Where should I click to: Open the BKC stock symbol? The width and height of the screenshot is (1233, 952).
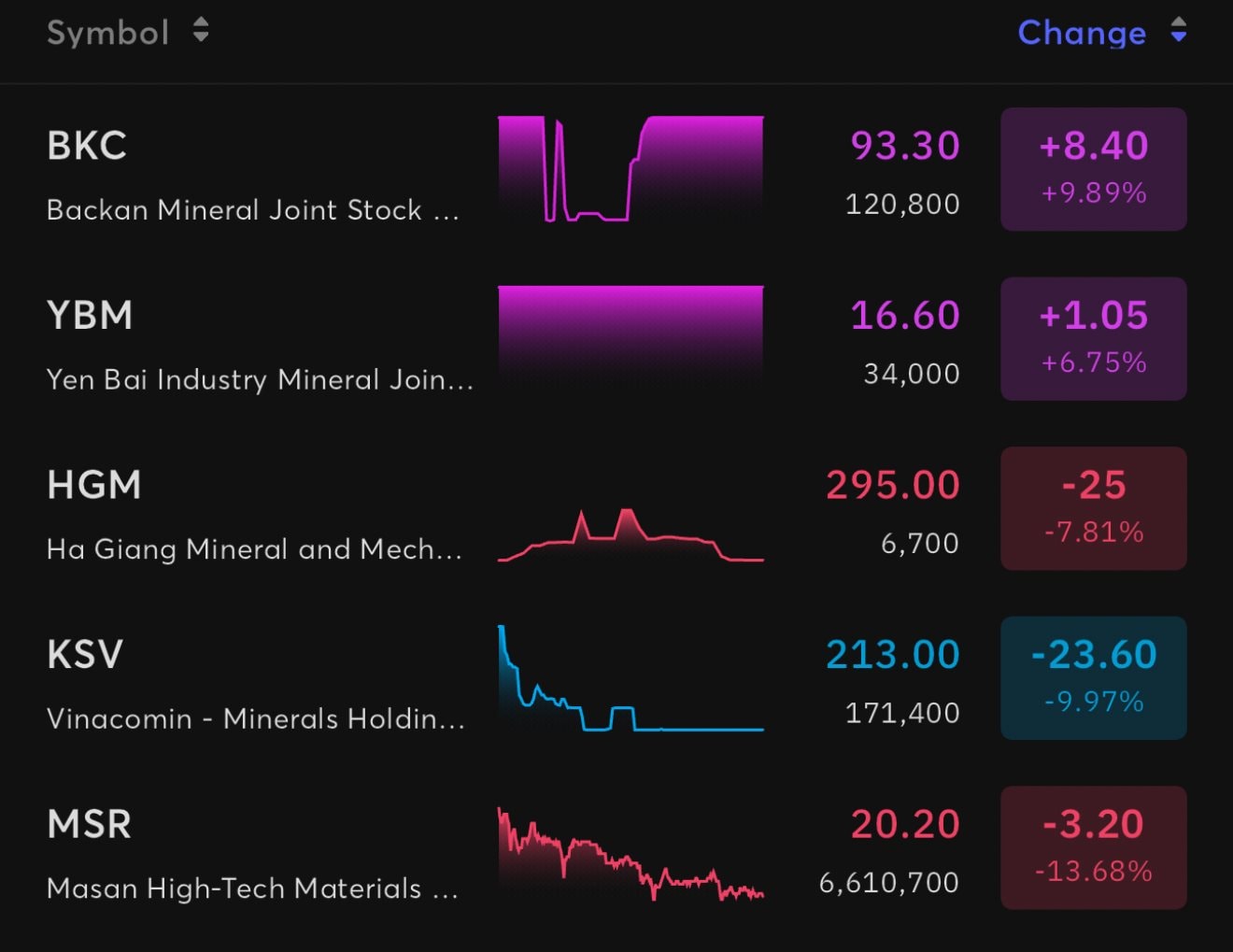tap(87, 146)
